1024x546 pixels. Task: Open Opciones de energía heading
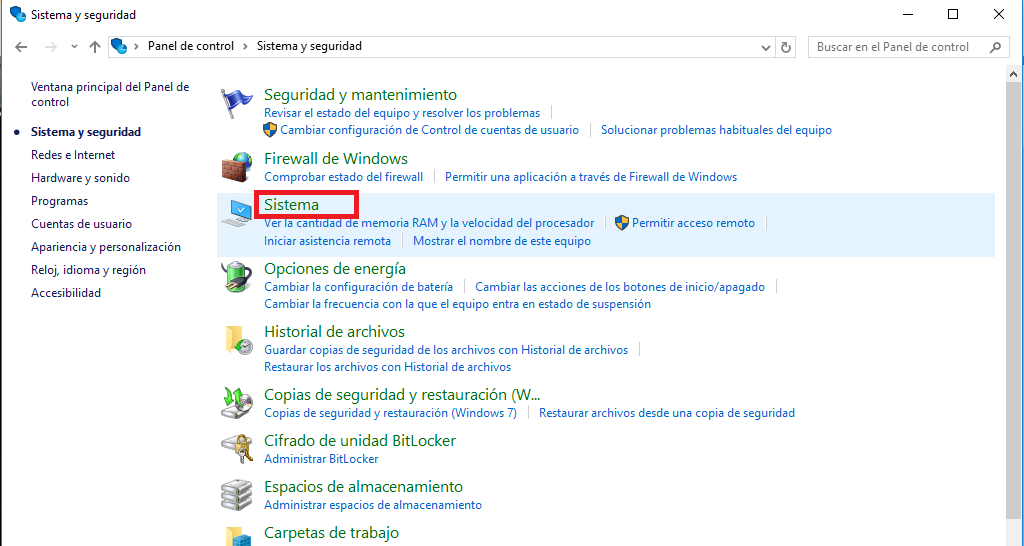(x=335, y=268)
